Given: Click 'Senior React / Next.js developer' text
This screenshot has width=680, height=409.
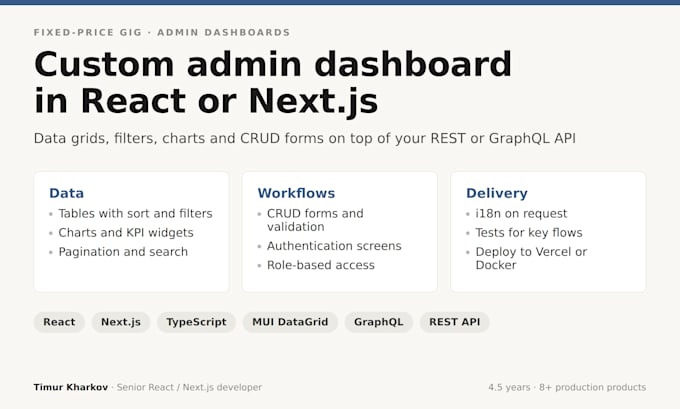Looking at the screenshot, I should [189, 387].
